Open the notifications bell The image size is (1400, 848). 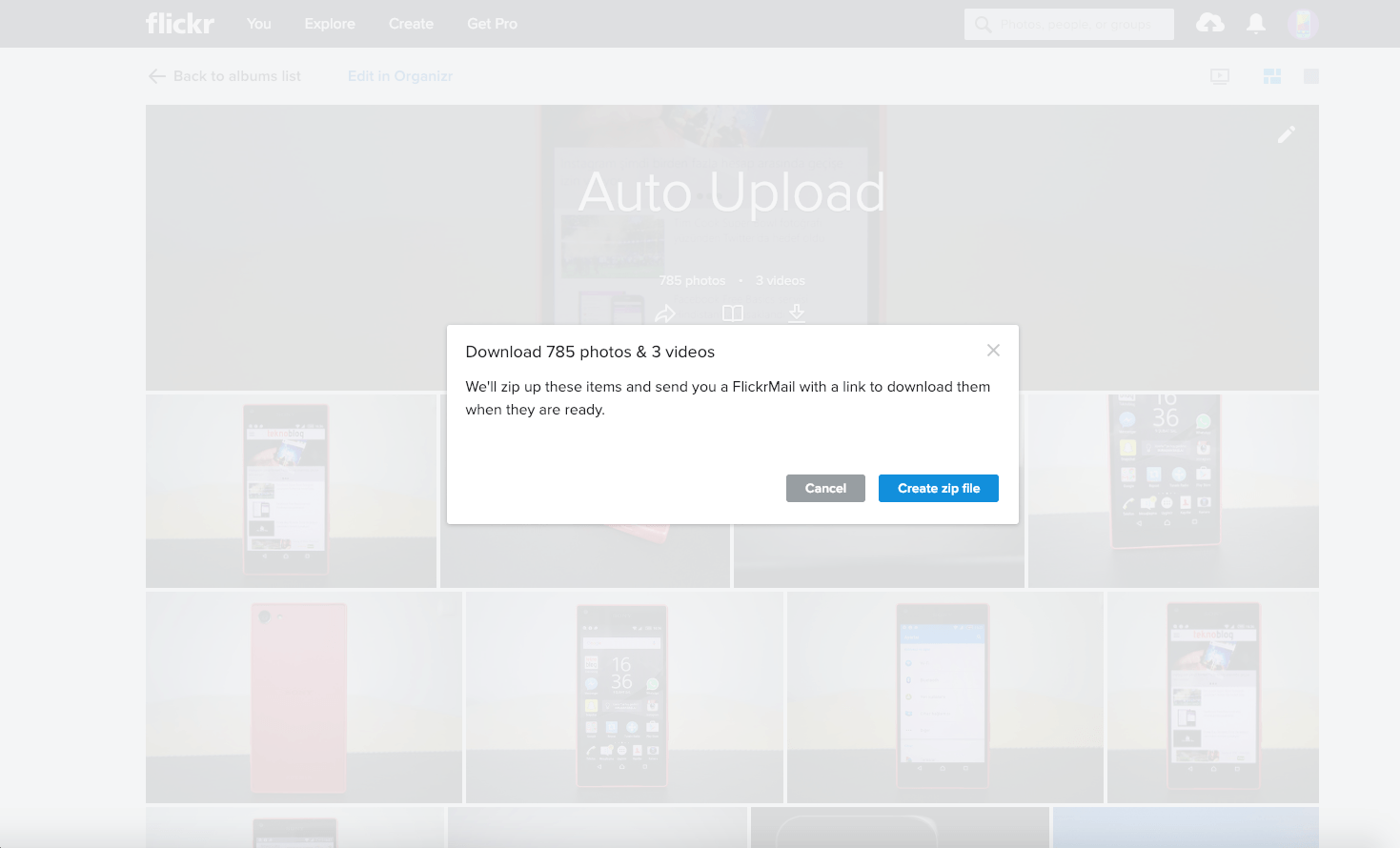(1256, 24)
